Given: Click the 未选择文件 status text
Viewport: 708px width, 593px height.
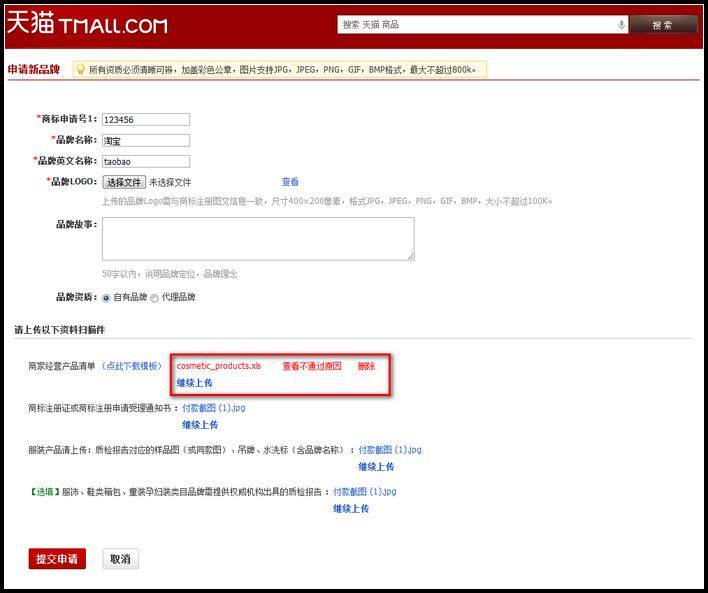Looking at the screenshot, I should tap(170, 183).
